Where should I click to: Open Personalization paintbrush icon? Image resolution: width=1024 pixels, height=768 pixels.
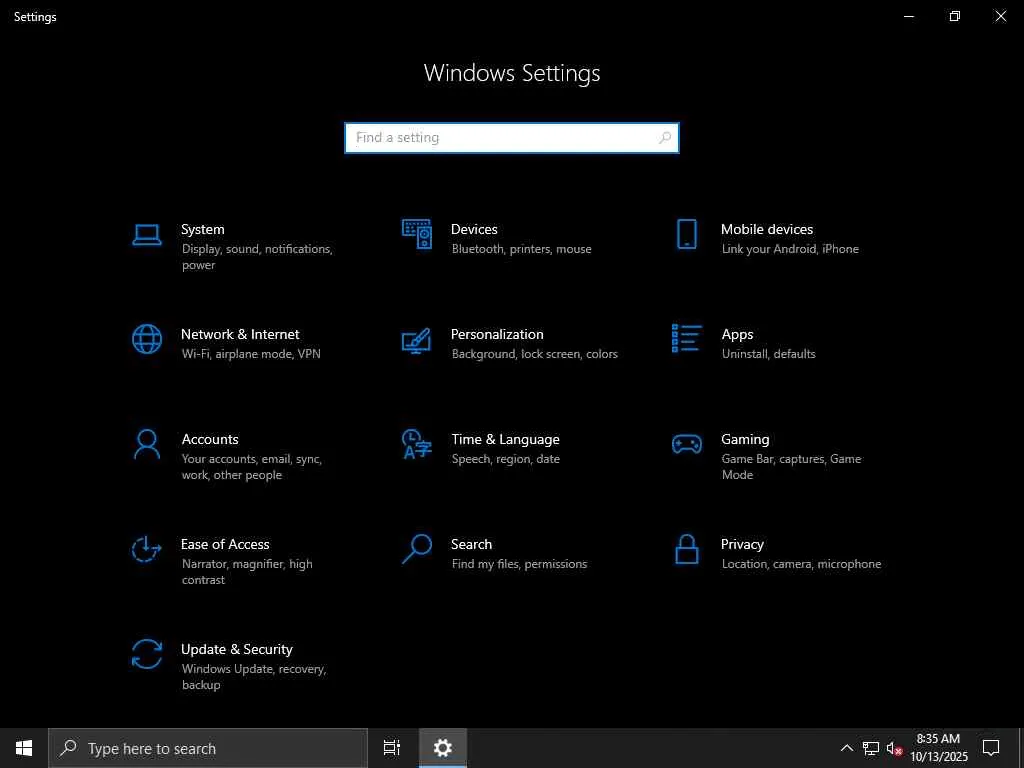(x=417, y=340)
